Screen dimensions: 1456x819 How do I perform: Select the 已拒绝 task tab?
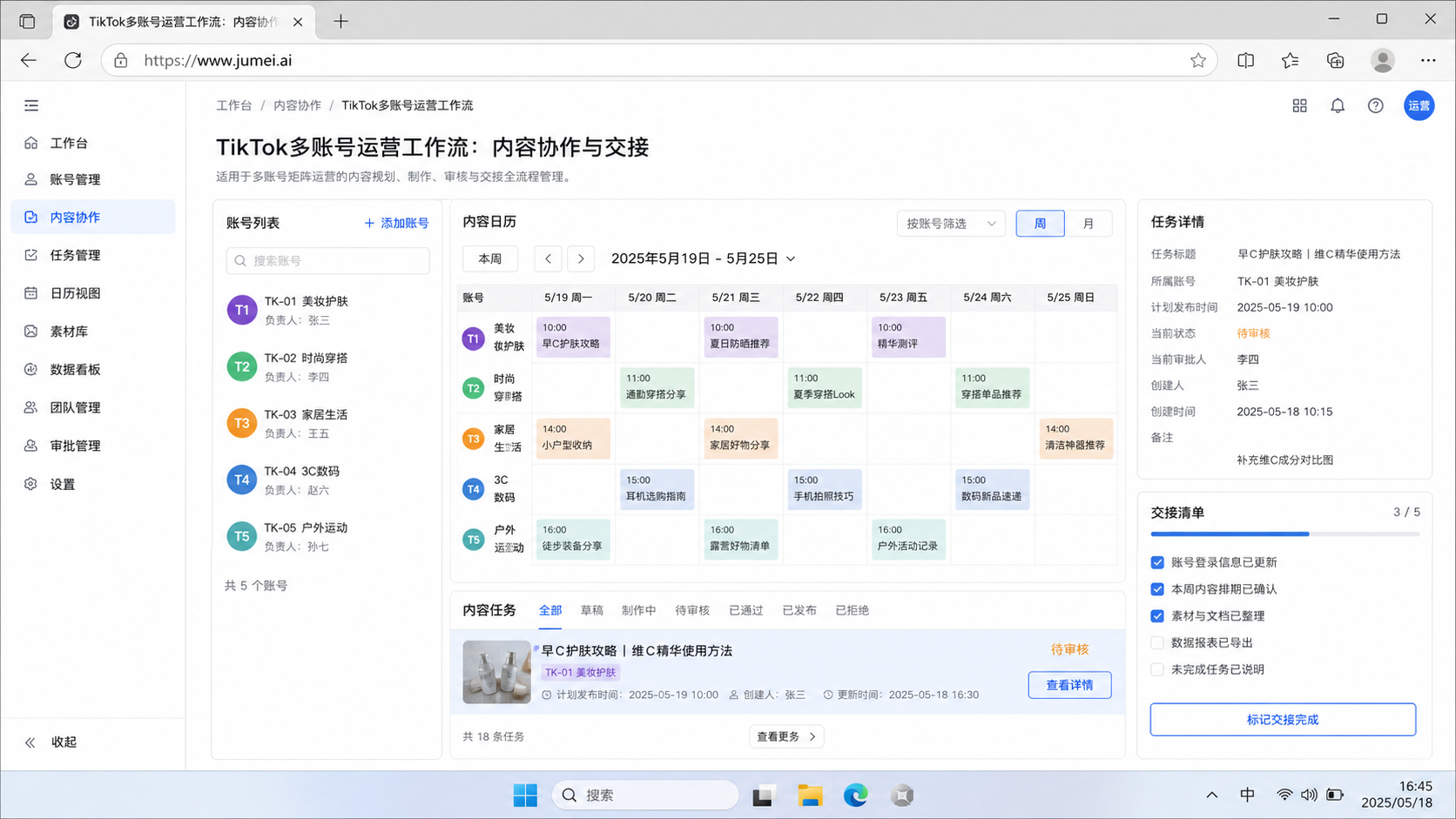[x=853, y=610]
